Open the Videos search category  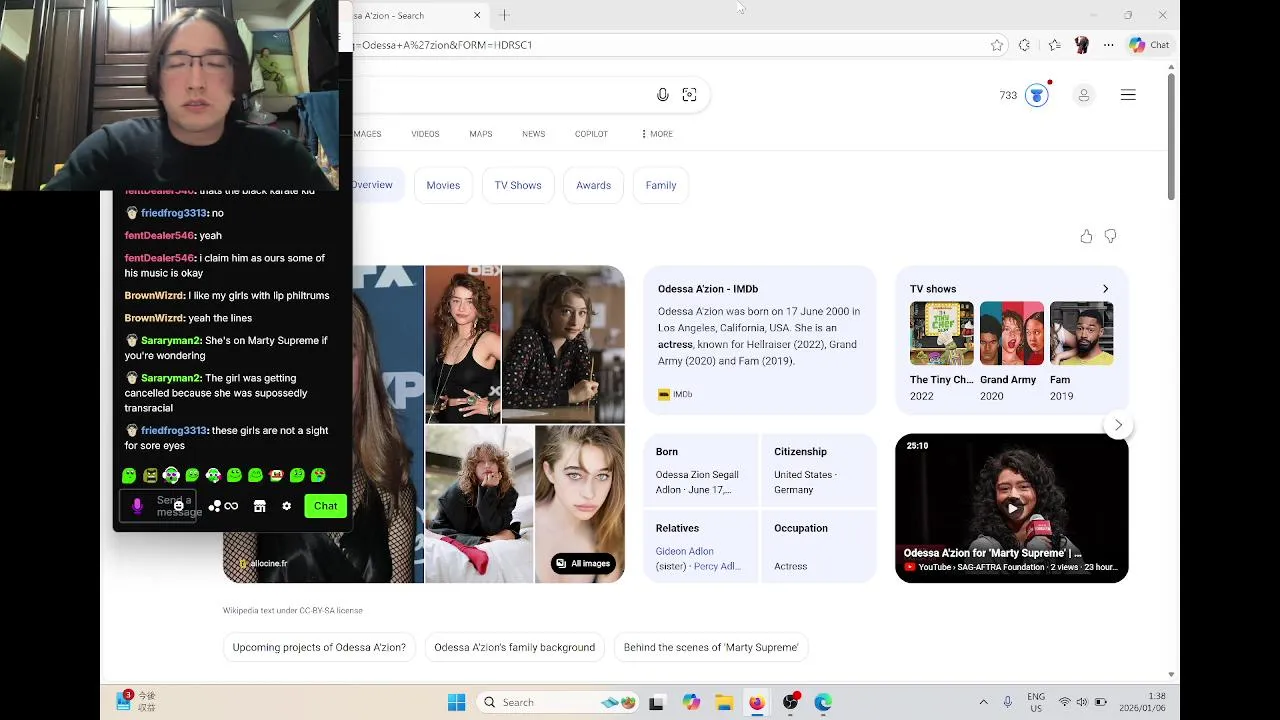coord(425,134)
